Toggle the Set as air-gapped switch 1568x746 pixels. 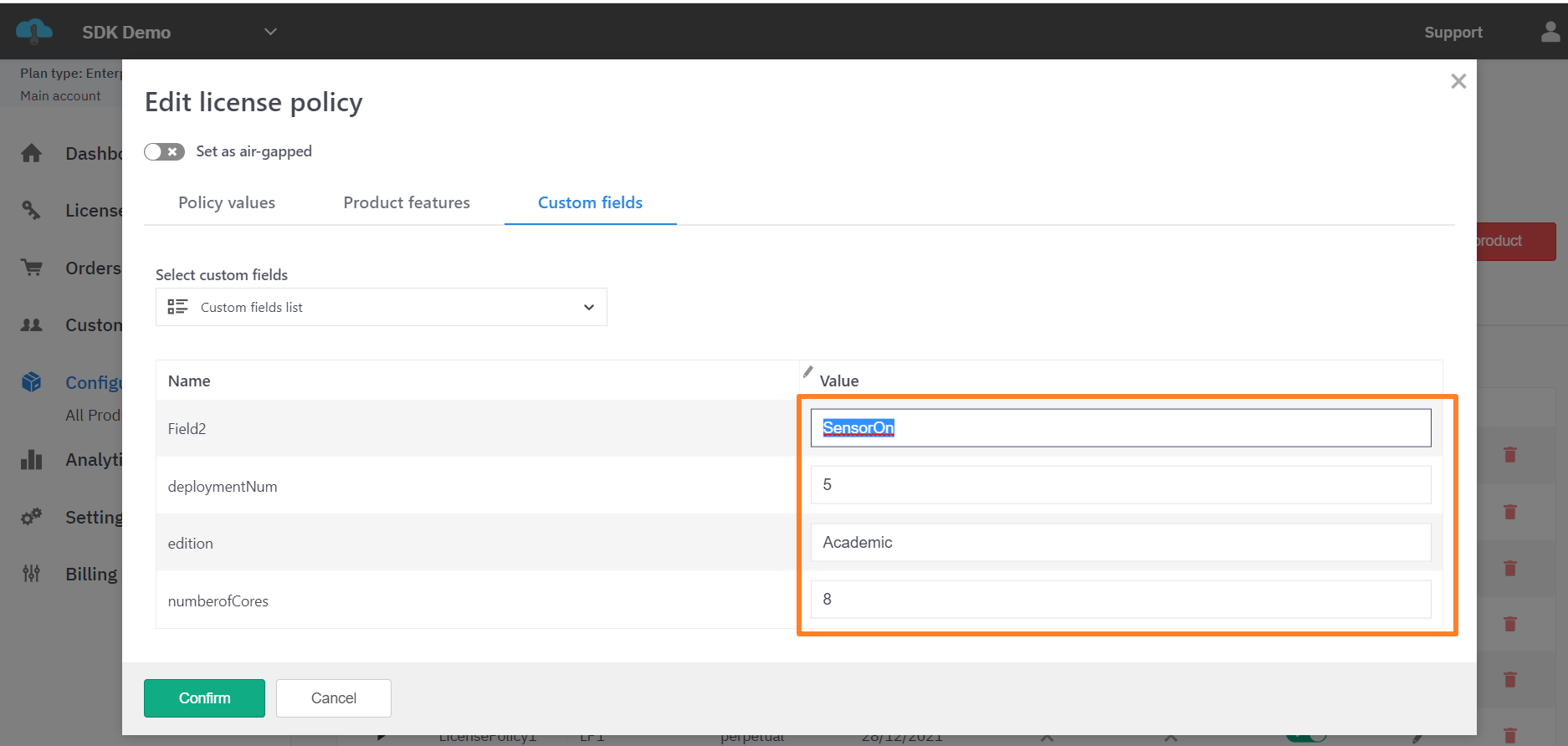(x=164, y=151)
